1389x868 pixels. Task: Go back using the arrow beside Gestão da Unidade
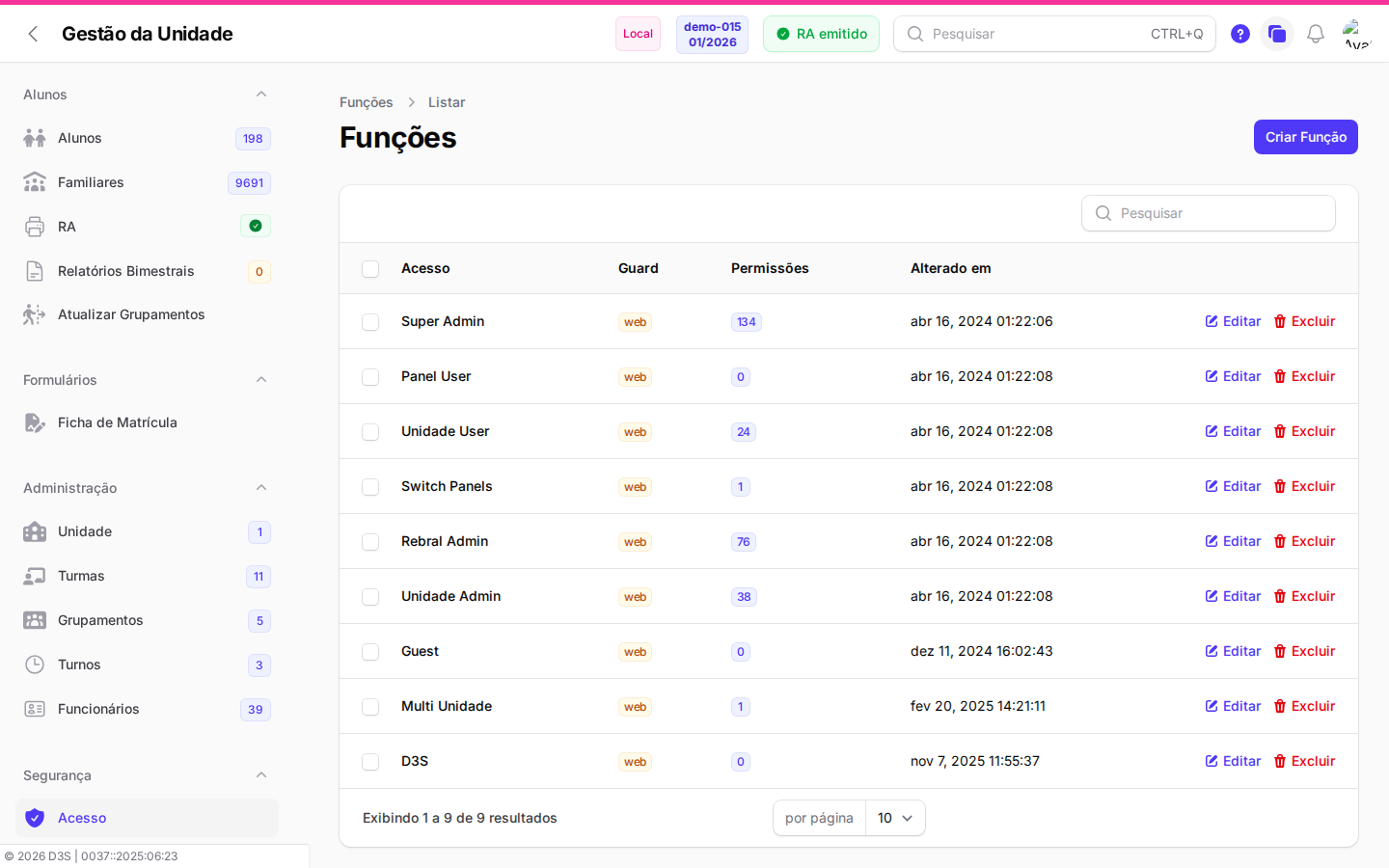(33, 34)
